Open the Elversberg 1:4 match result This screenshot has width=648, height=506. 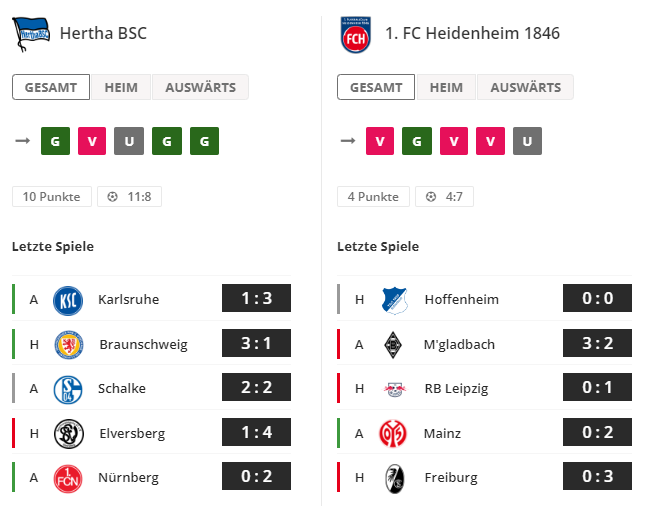click(256, 432)
